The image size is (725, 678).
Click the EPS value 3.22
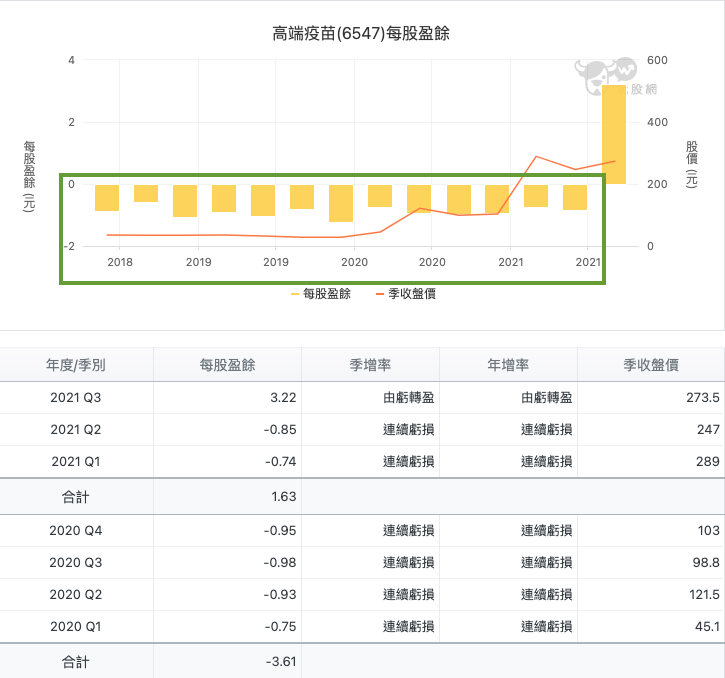coord(283,397)
